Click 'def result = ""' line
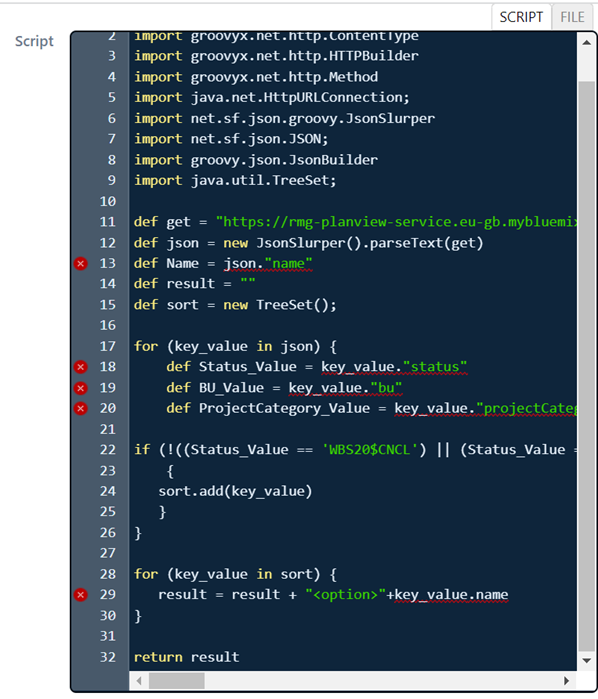The image size is (598, 699). [195, 284]
